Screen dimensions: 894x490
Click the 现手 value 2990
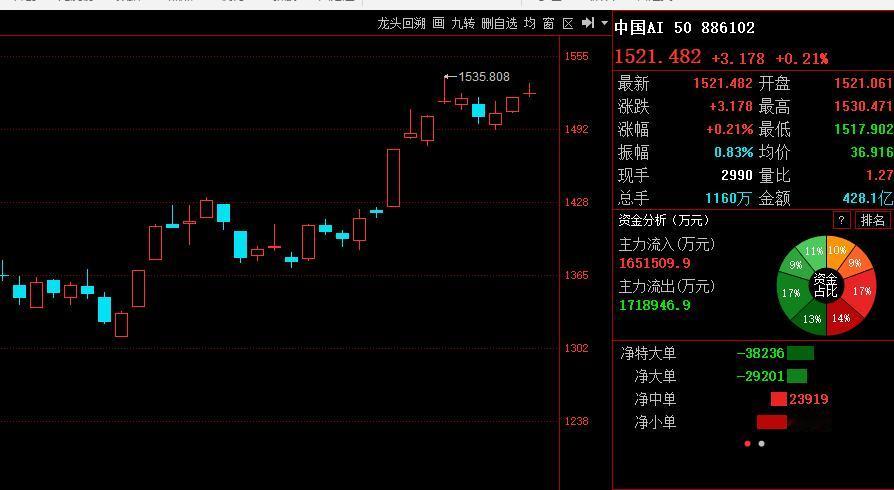tap(737, 175)
